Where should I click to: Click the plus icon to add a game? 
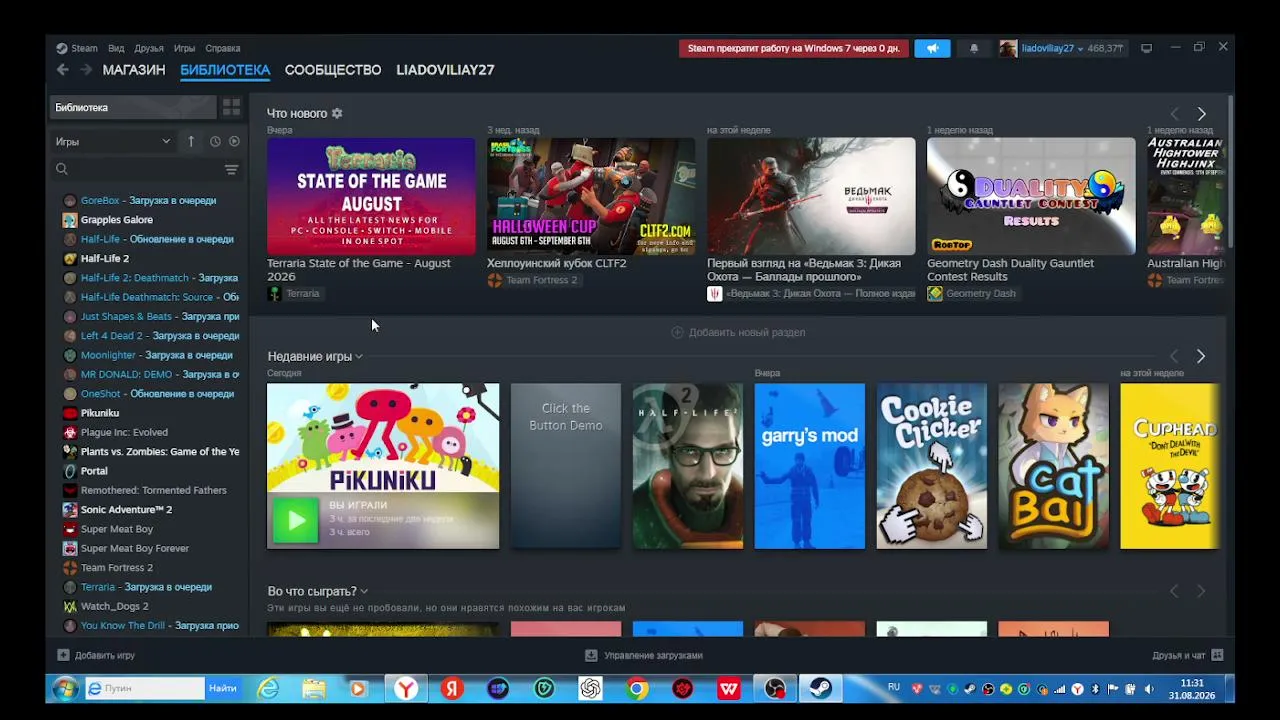pos(63,655)
